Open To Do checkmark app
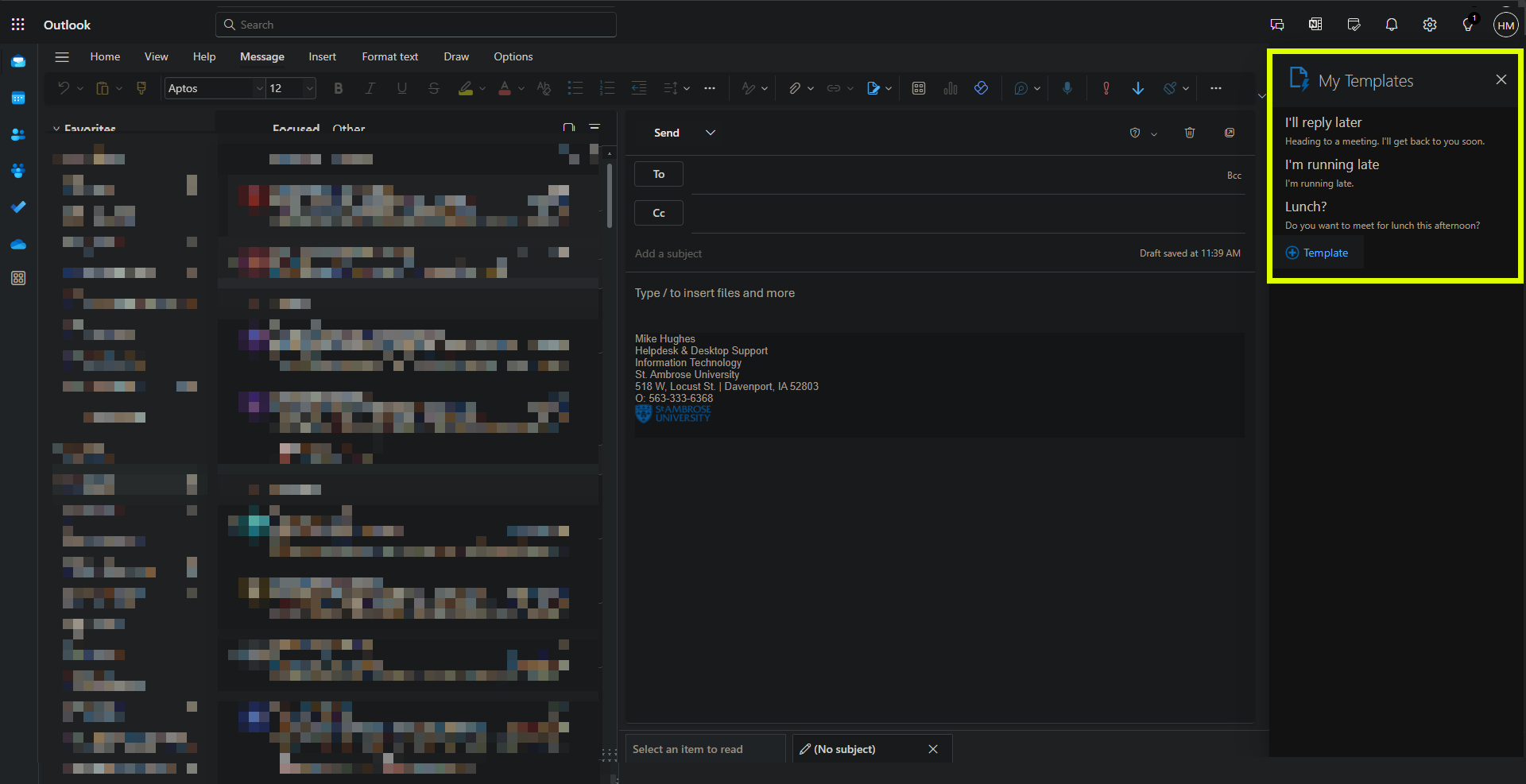The height and width of the screenshot is (784, 1526). pyautogui.click(x=18, y=207)
